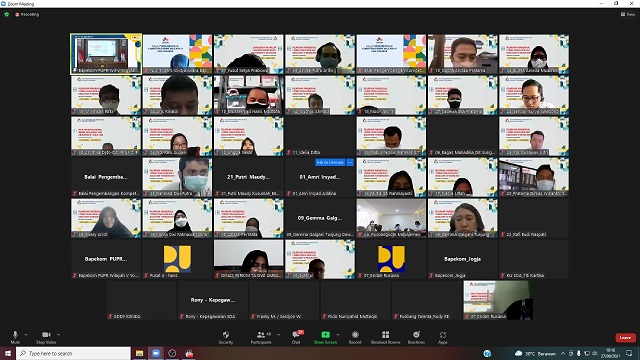
Task: Click the red Leave button
Action: point(625,338)
